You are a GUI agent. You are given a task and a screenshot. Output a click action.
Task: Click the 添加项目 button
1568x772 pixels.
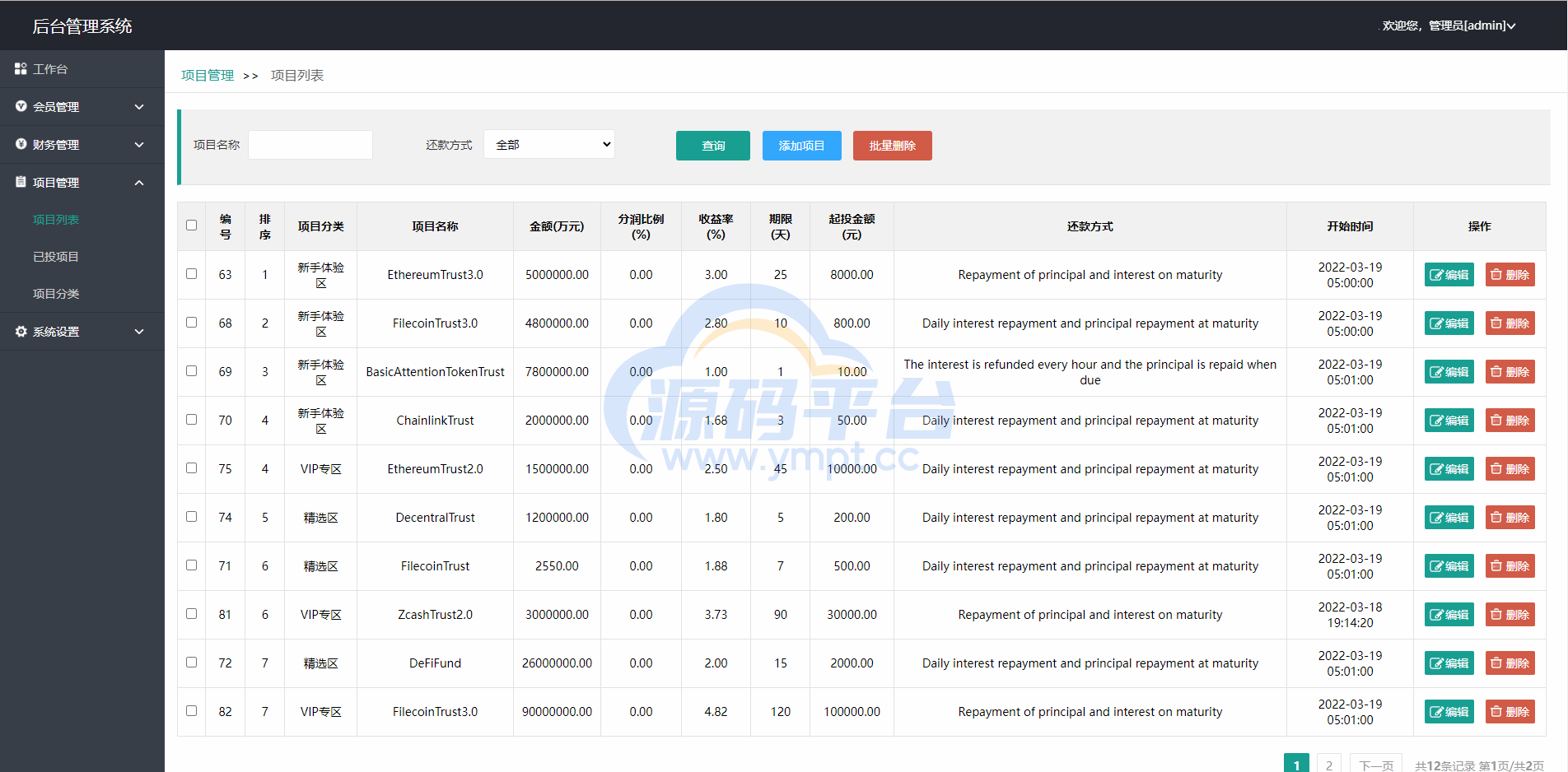pos(801,146)
